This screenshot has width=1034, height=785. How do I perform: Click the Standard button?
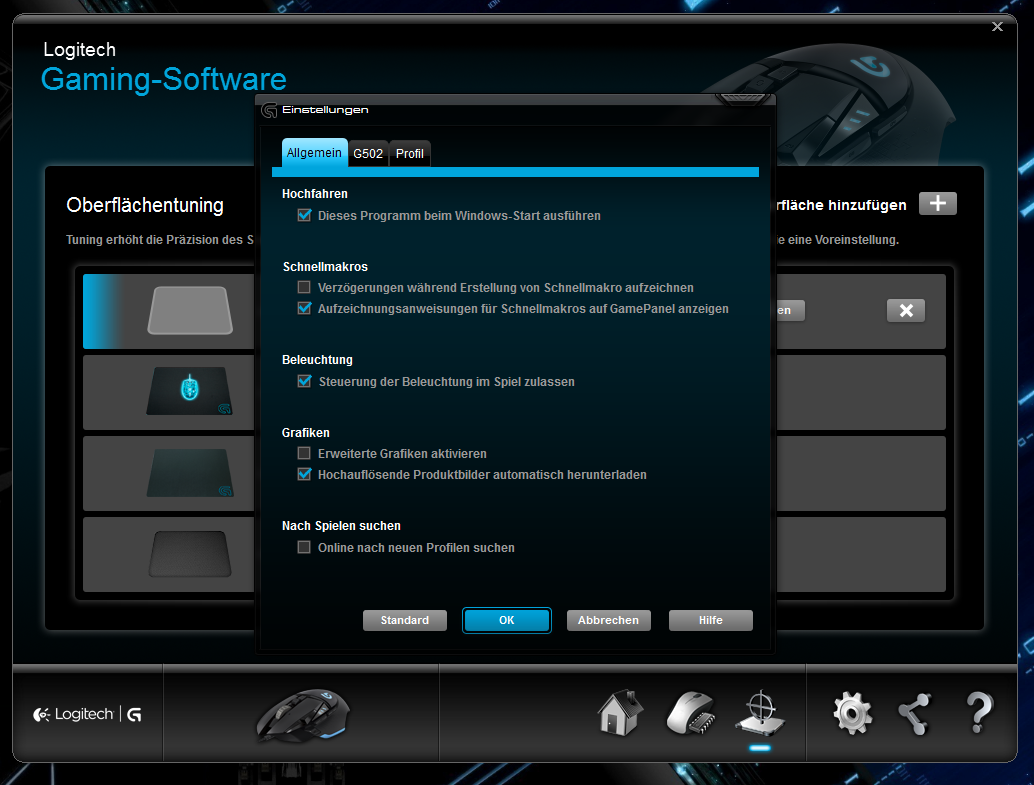405,620
